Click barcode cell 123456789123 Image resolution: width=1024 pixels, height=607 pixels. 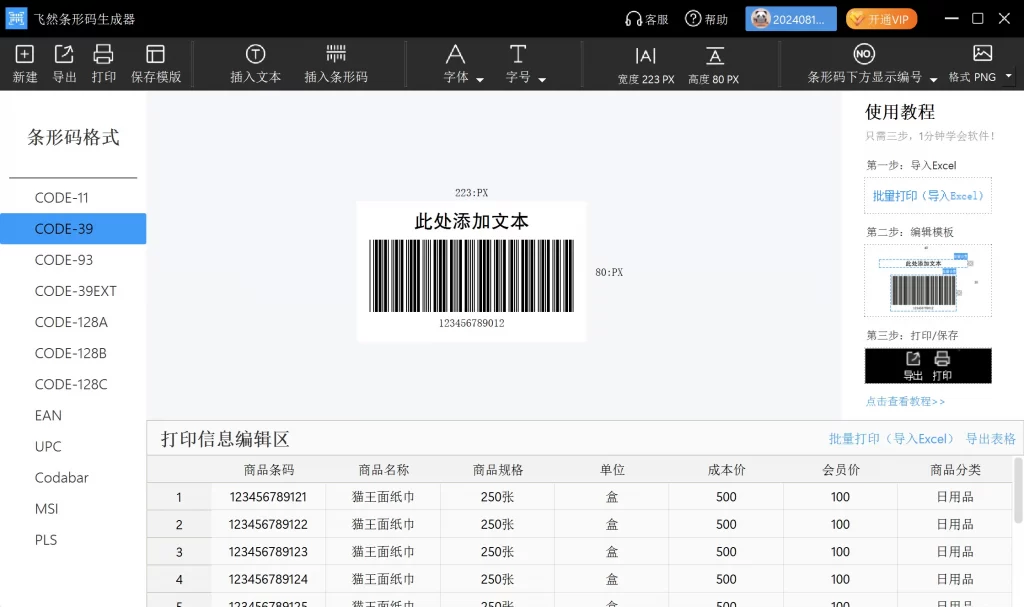point(268,552)
